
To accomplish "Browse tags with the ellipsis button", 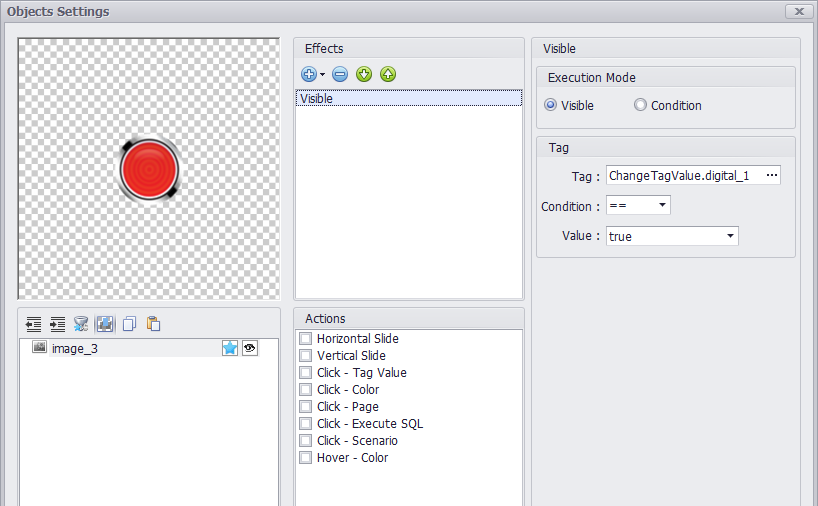I will pyautogui.click(x=772, y=175).
